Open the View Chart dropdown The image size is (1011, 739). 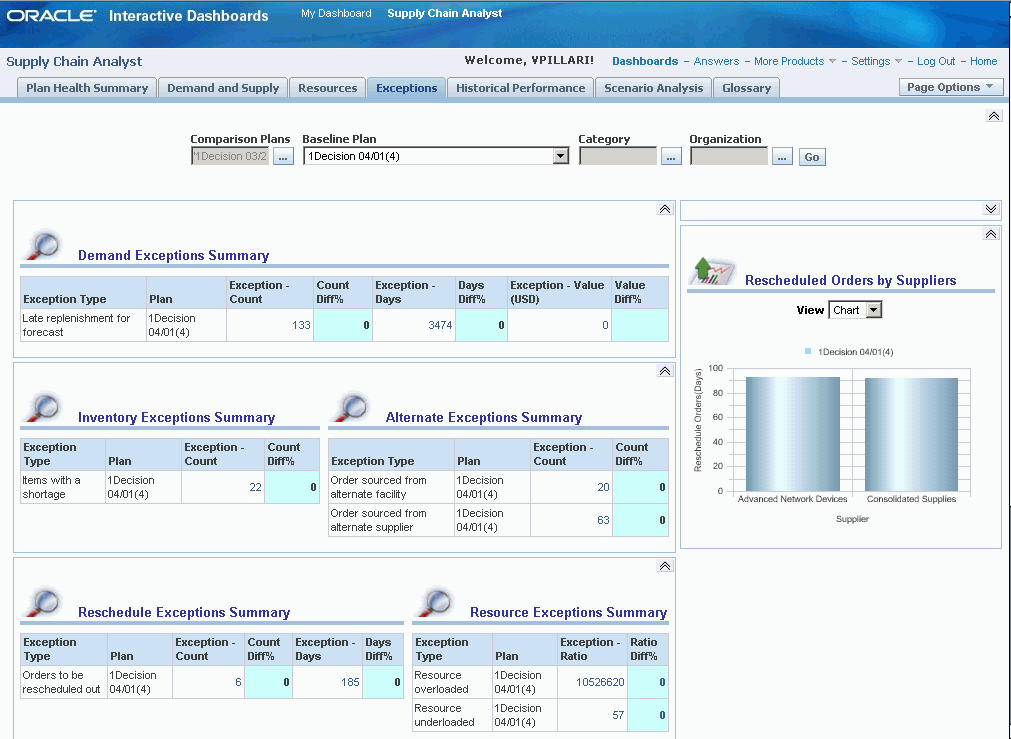click(x=873, y=310)
